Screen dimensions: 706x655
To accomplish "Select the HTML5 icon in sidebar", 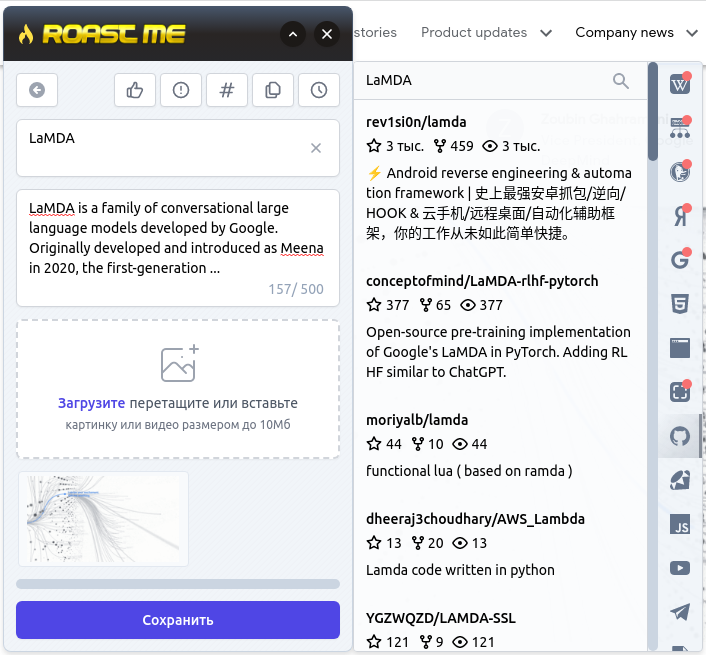I will pyautogui.click(x=680, y=304).
